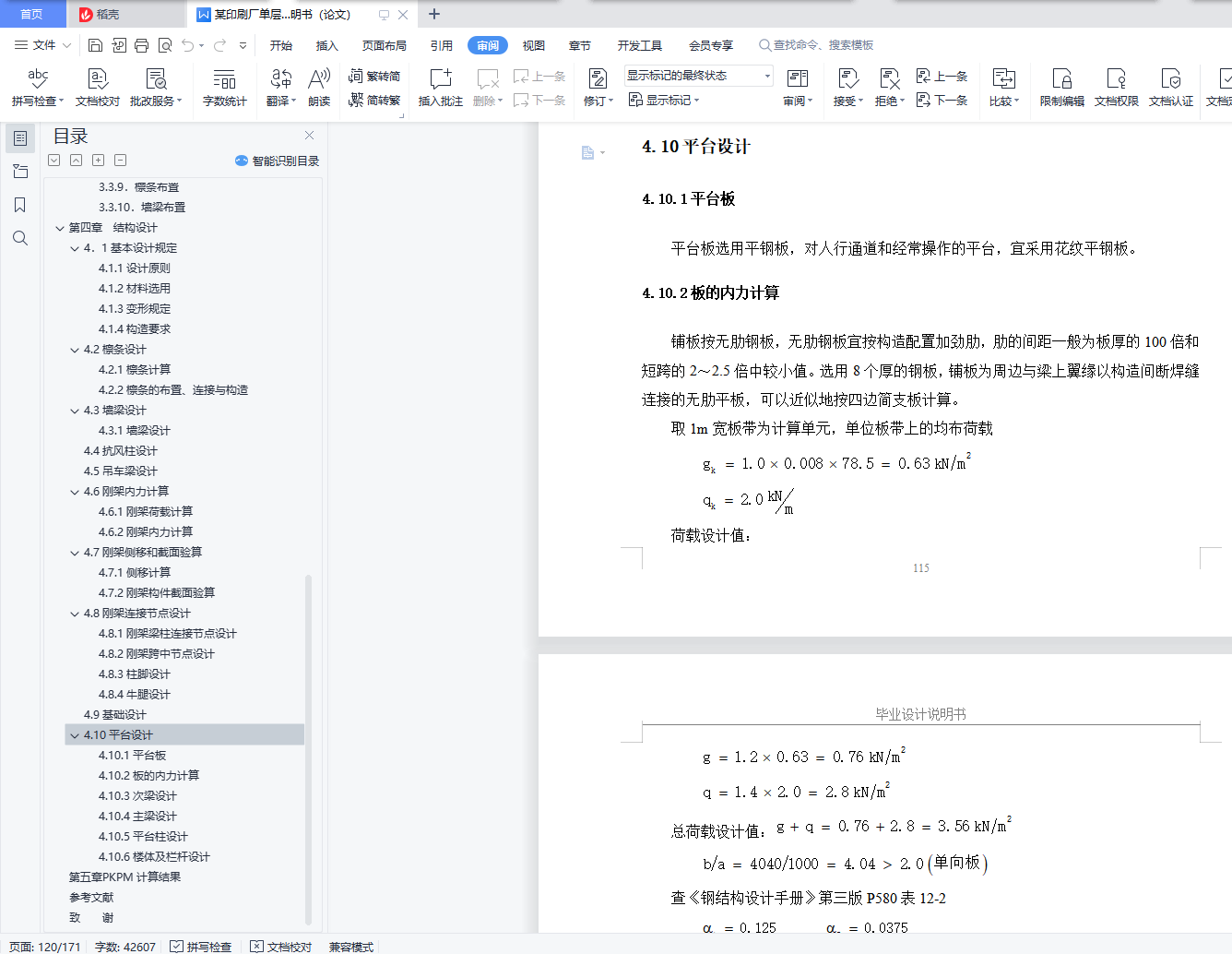Open the search magnifier icon in left sidebar

point(20,238)
